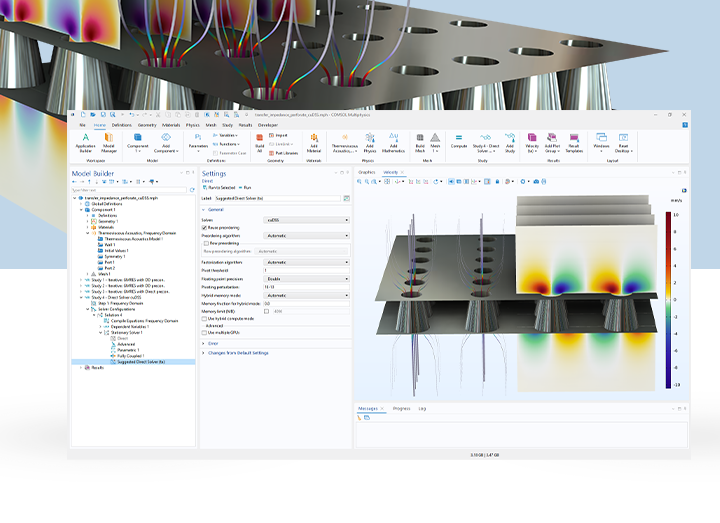Switch to the Progress tab
720x523 pixels.
click(401, 408)
